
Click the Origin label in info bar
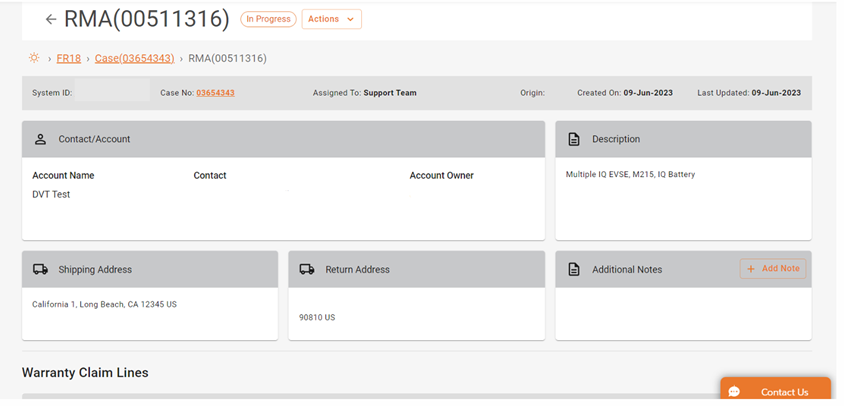(532, 93)
